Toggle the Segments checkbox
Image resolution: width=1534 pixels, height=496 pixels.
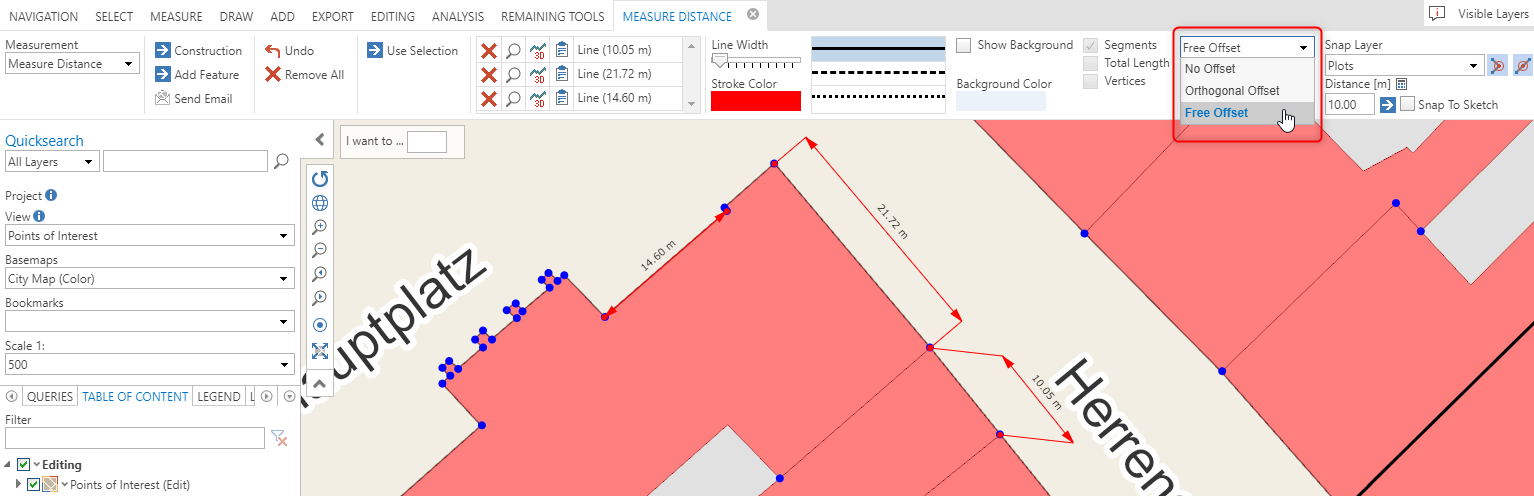click(1091, 45)
